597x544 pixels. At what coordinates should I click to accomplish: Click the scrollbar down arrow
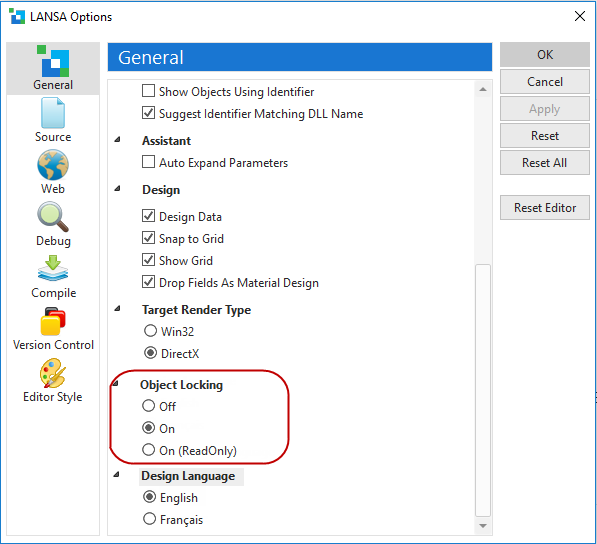coord(483,526)
